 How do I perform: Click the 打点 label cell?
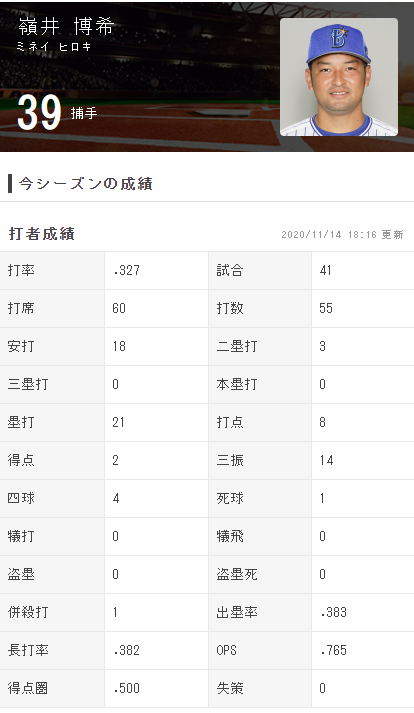pos(260,422)
